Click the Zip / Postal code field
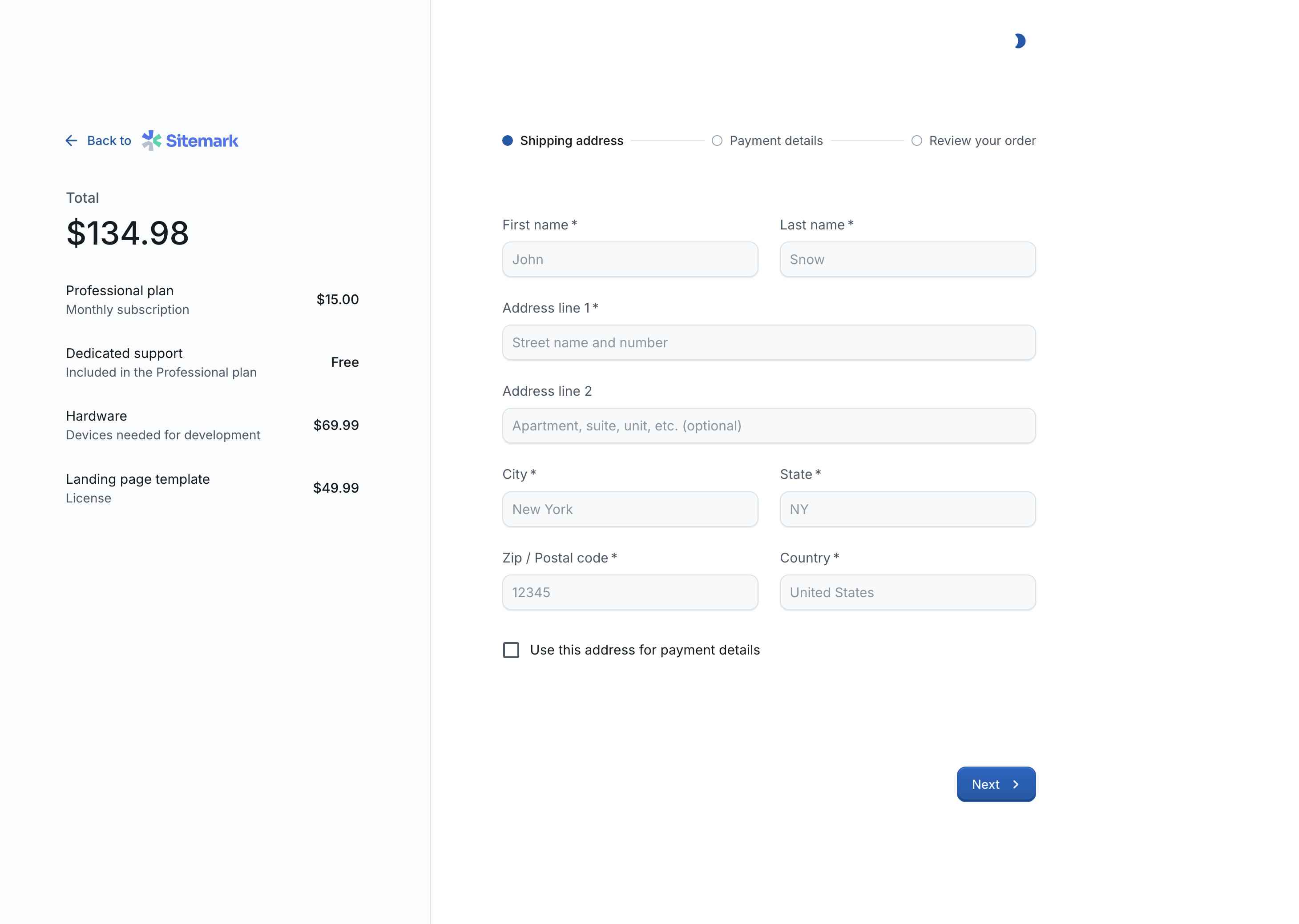The width and height of the screenshot is (1299, 924). click(x=629, y=592)
